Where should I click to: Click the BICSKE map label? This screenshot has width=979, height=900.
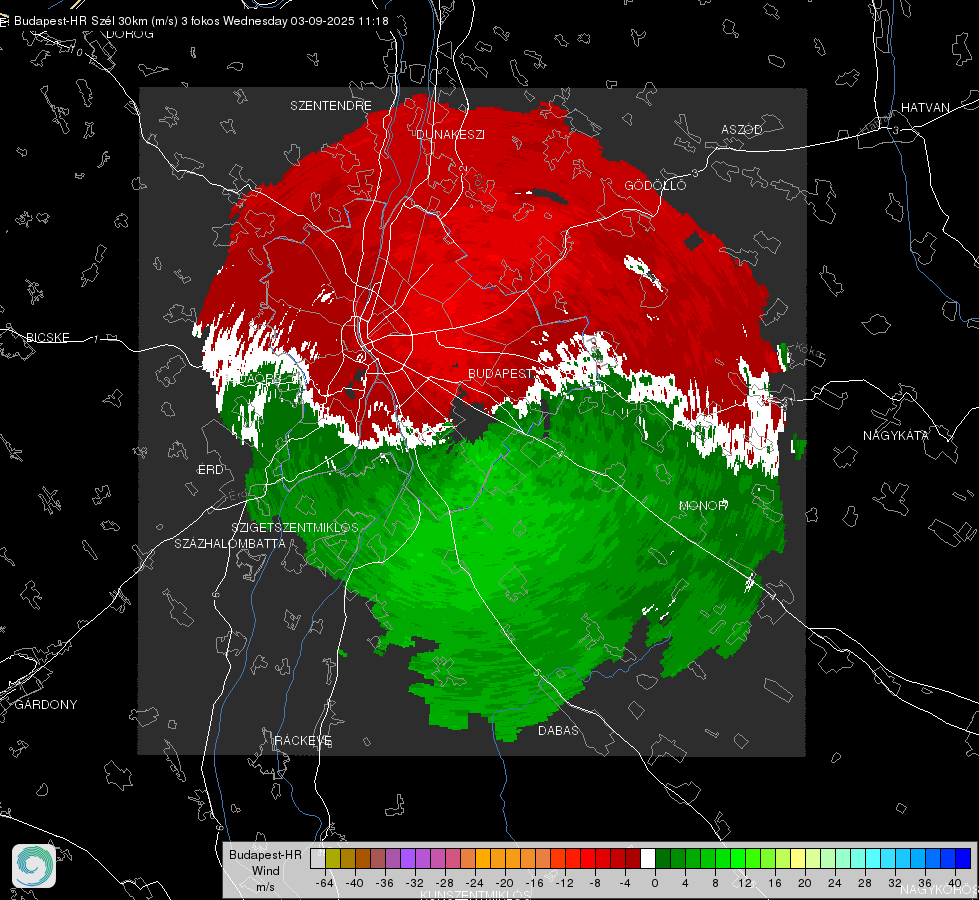click(47, 337)
